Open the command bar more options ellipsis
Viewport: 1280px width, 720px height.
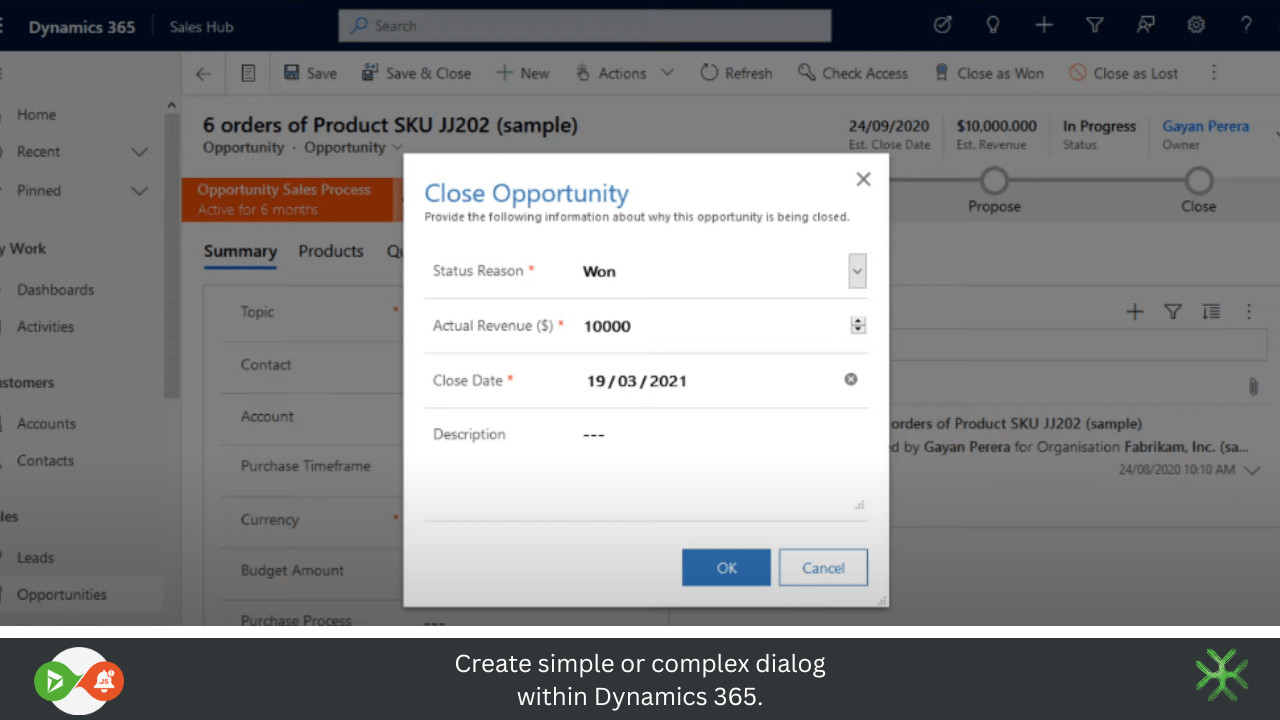(1214, 73)
